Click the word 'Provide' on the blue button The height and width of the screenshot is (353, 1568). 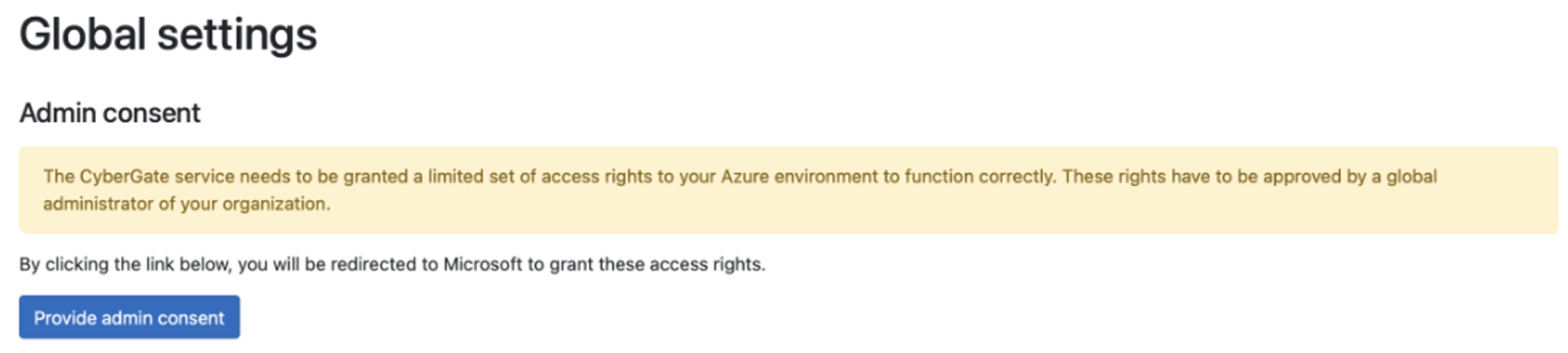point(65,318)
